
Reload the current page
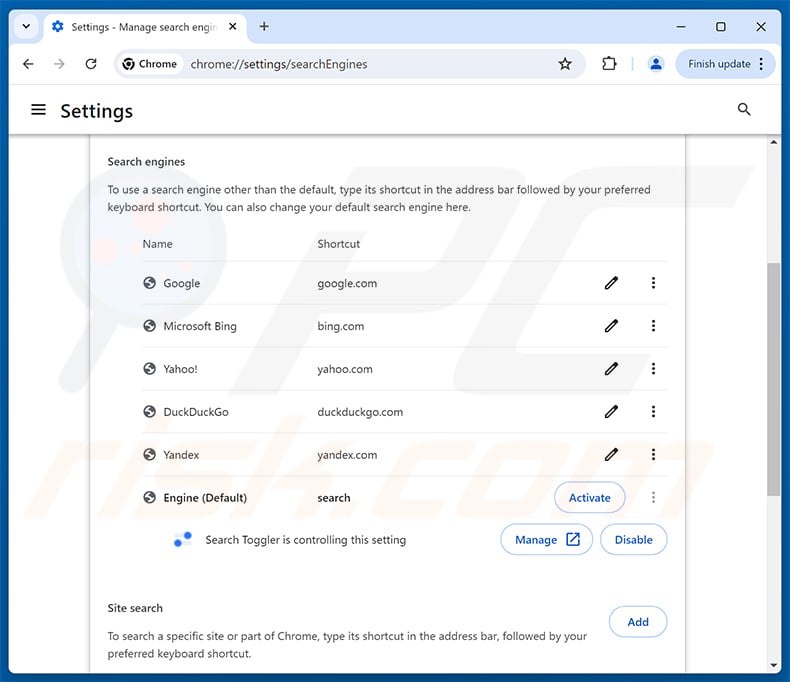click(x=91, y=64)
